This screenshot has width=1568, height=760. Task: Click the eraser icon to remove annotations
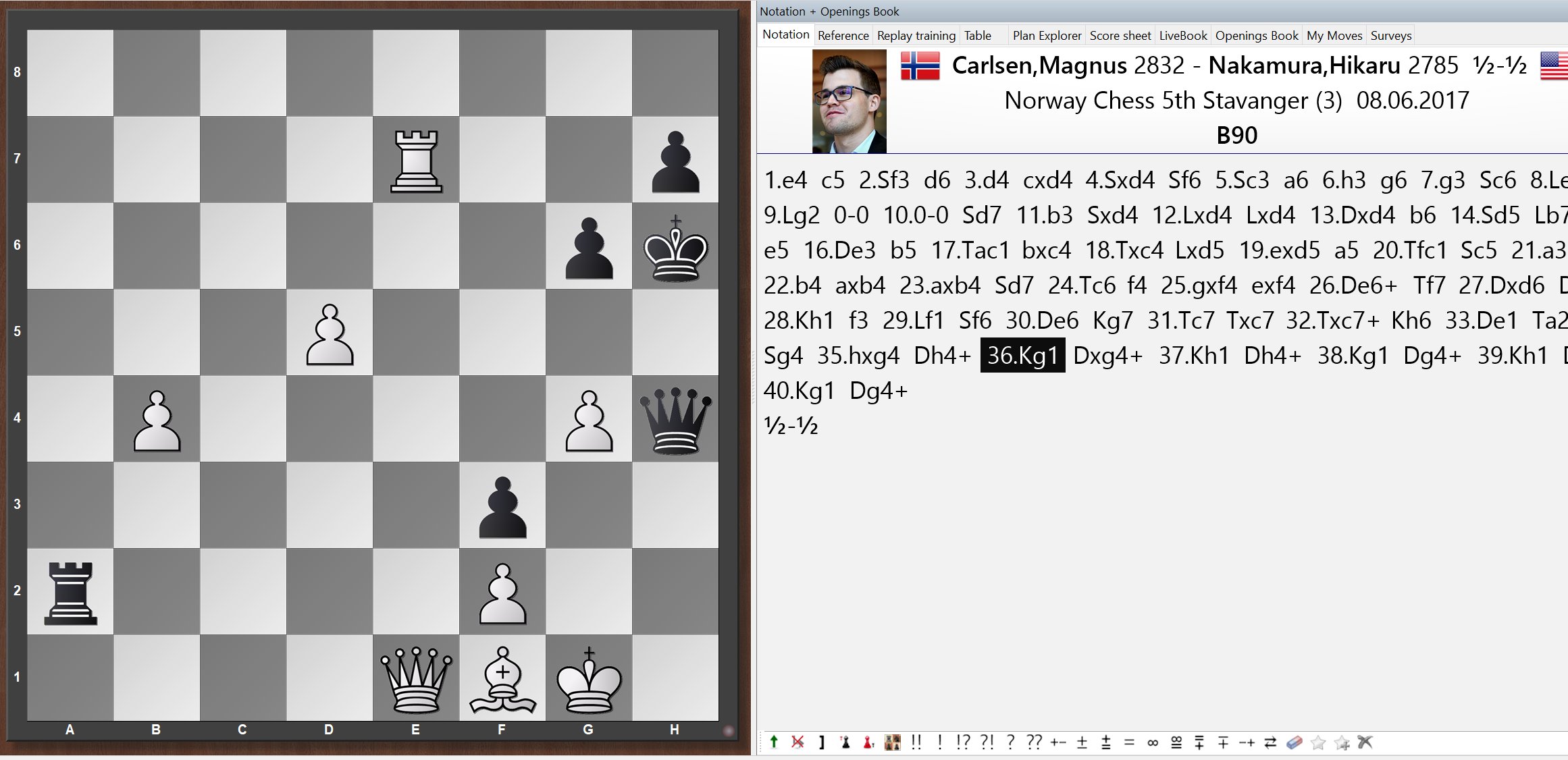tap(1294, 742)
